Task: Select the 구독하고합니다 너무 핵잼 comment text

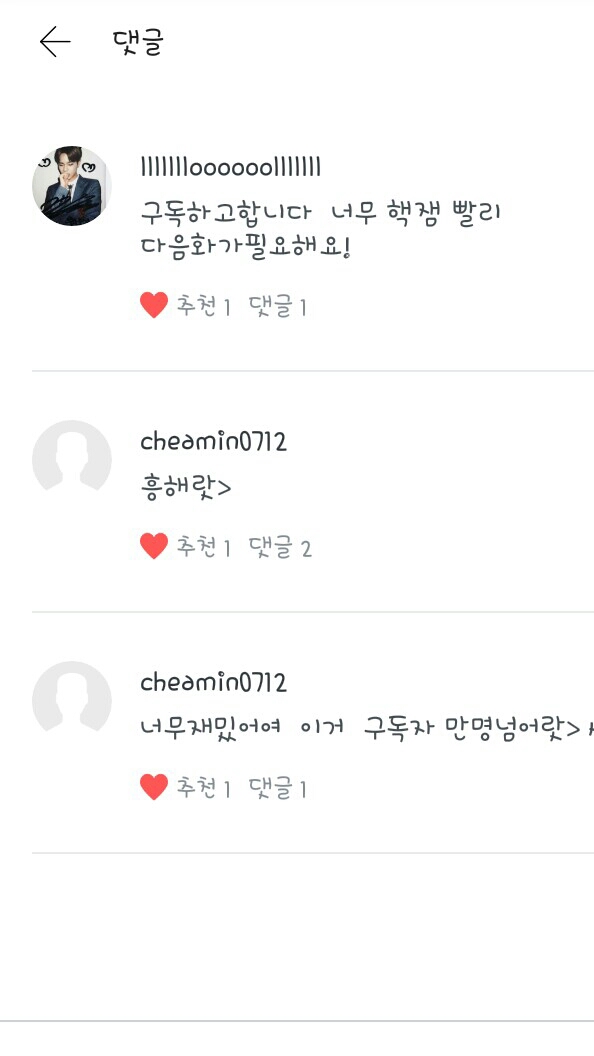Action: (x=320, y=231)
